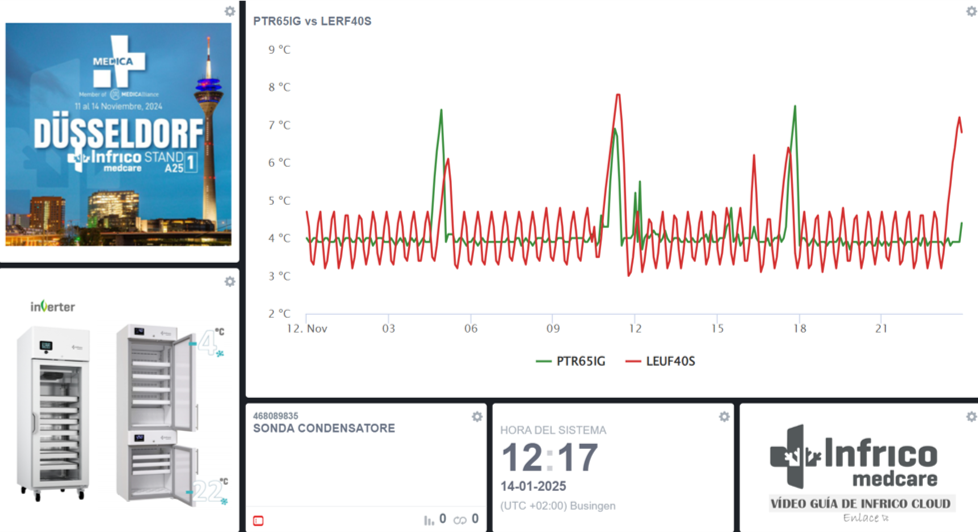Click the 12. Nov date label on chart axis
This screenshot has width=978, height=532.
tap(307, 328)
